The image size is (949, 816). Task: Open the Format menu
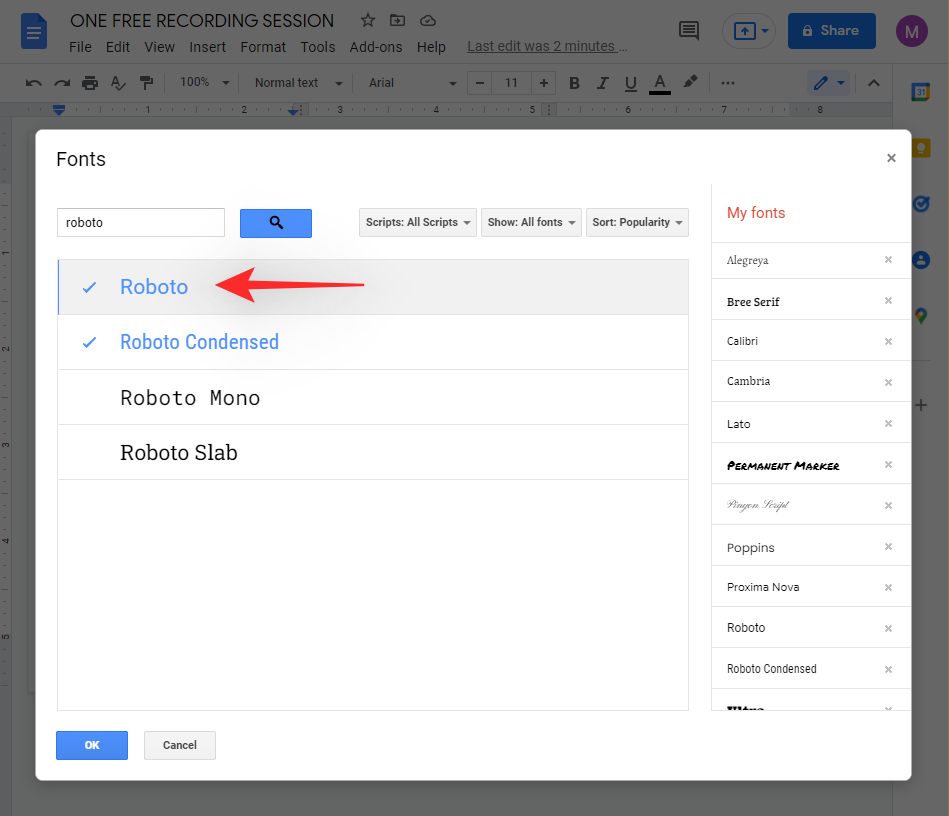pyautogui.click(x=263, y=47)
